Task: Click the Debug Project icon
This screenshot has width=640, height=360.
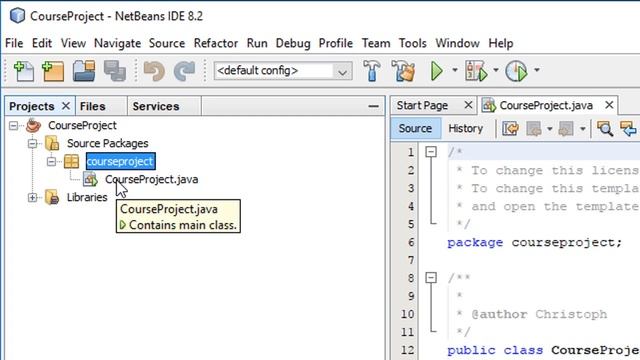Action: pos(476,71)
